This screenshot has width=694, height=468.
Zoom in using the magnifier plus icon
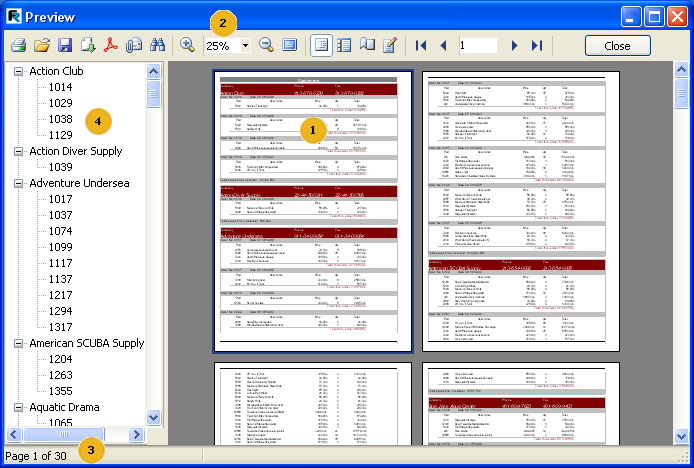point(188,46)
